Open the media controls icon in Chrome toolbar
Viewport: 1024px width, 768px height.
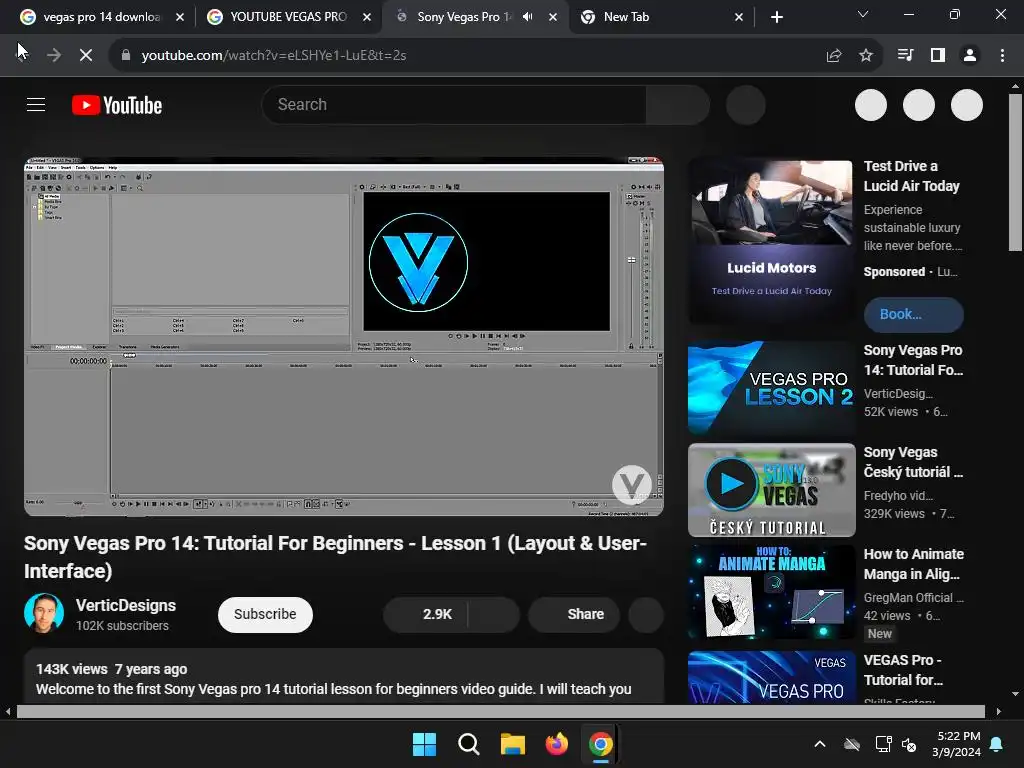coord(906,56)
